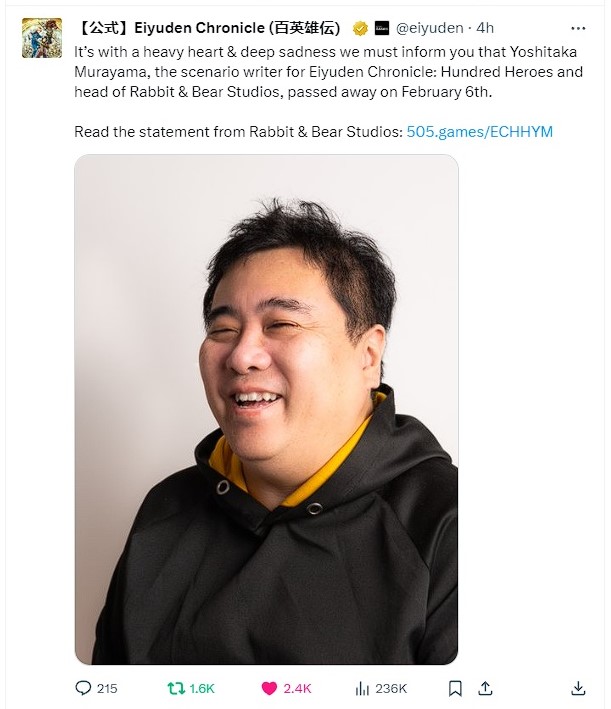Viewport: 611px width, 709px height.
Task: Open the 4h timestamp permalink
Action: [x=485, y=28]
